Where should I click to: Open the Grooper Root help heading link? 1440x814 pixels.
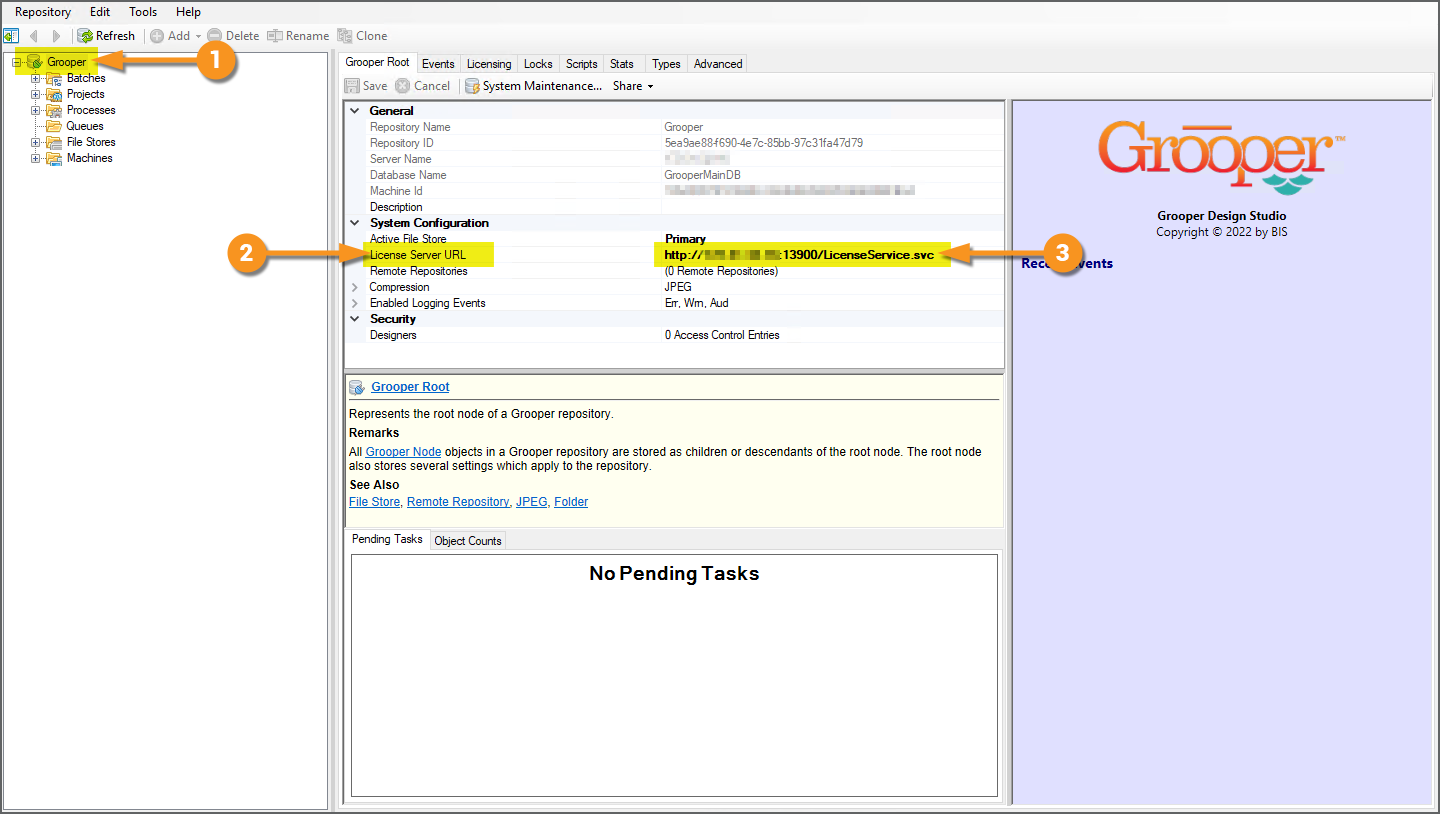click(x=410, y=387)
